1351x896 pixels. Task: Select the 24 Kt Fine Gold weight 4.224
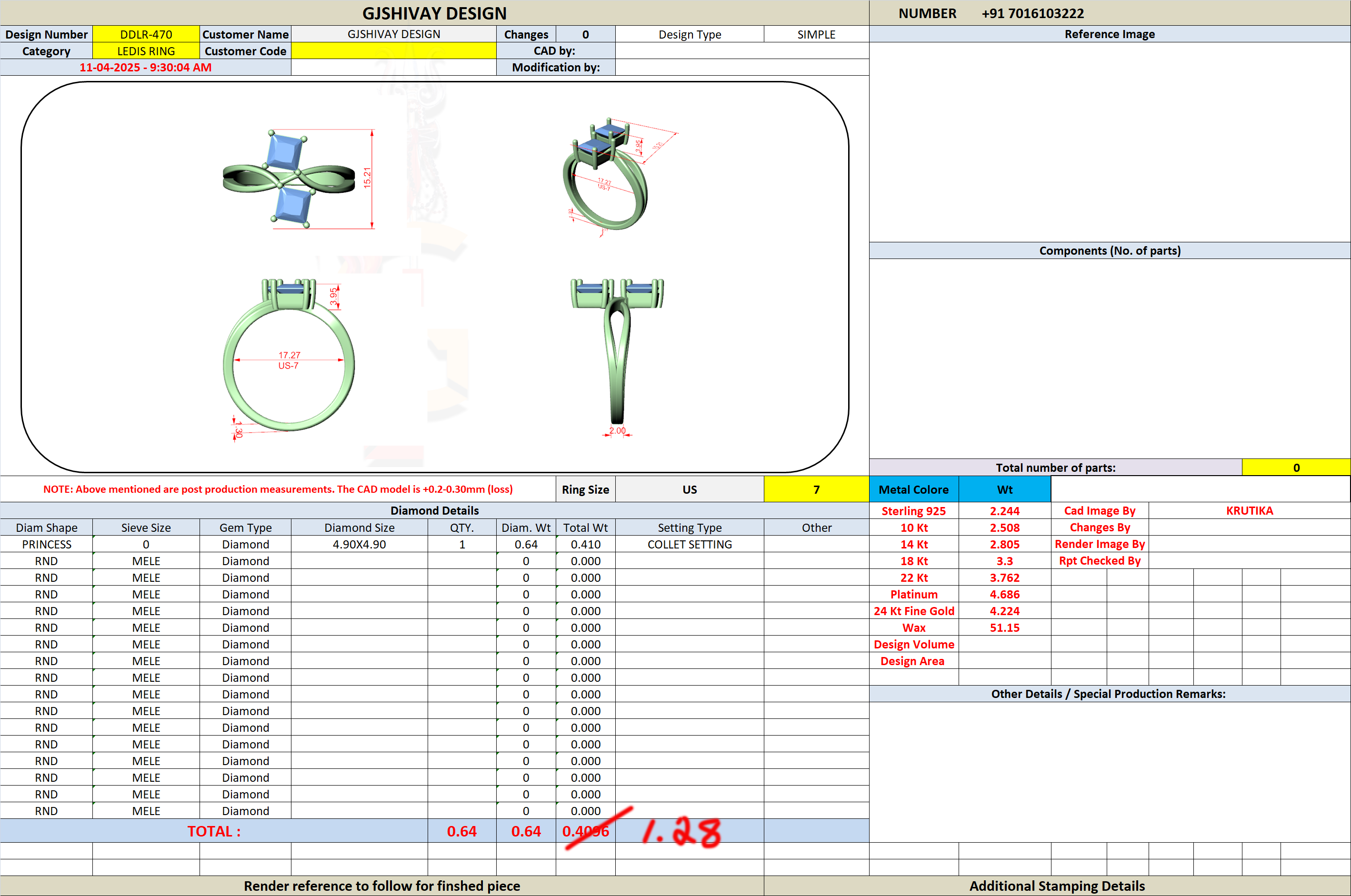point(1005,610)
